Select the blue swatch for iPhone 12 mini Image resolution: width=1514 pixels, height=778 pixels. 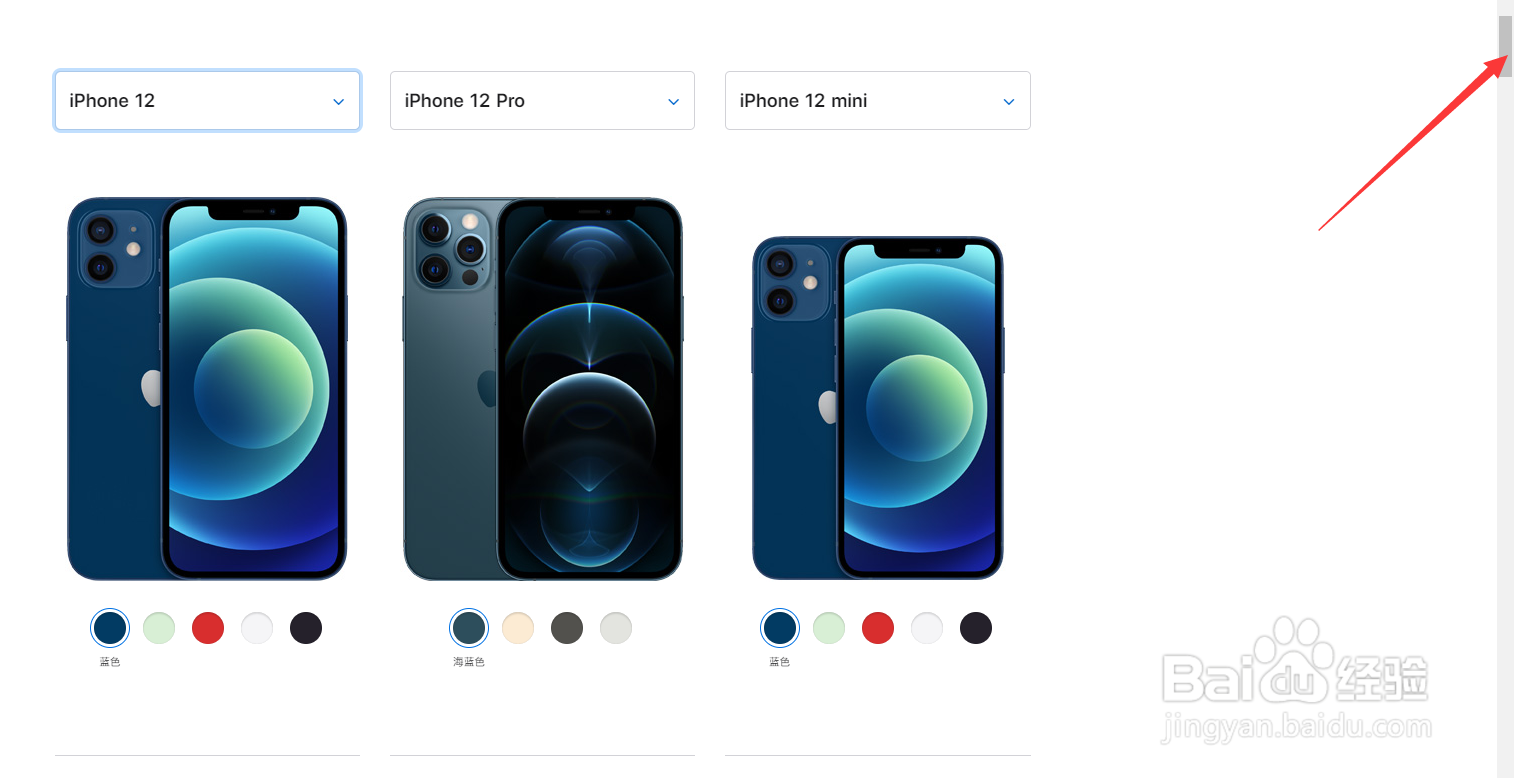pyautogui.click(x=780, y=628)
